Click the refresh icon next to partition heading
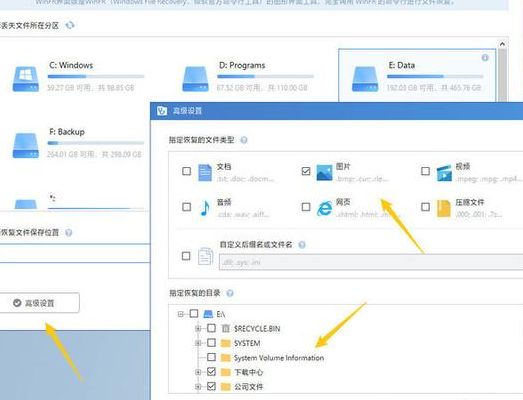 tap(70, 25)
